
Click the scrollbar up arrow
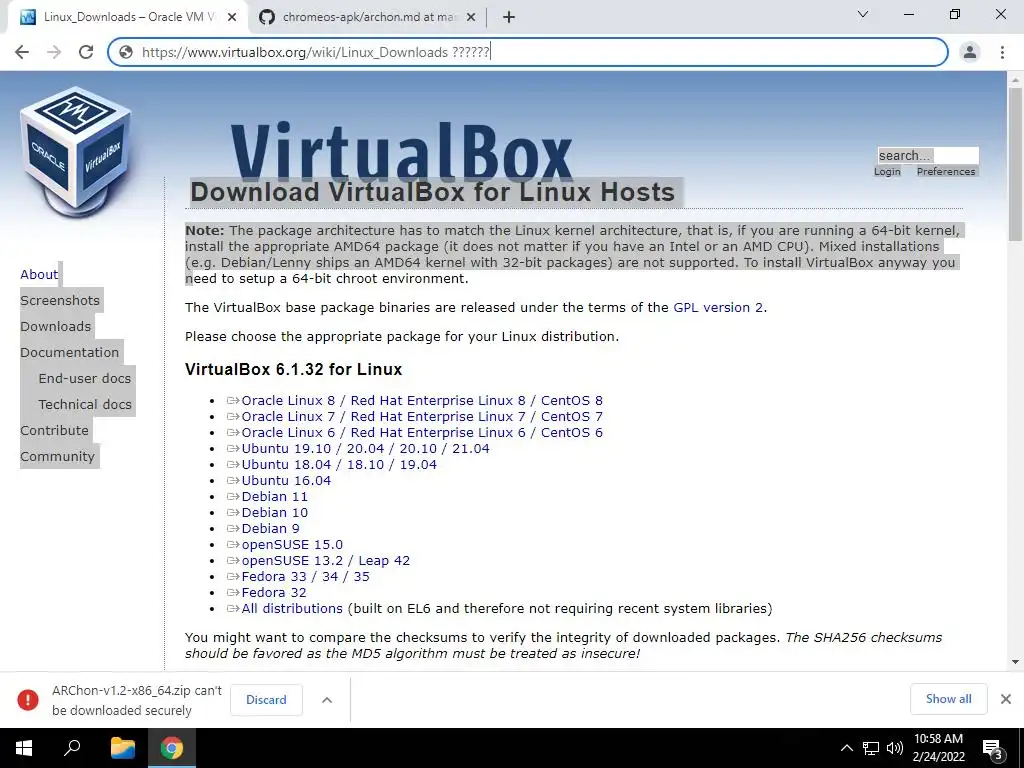[x=1014, y=80]
